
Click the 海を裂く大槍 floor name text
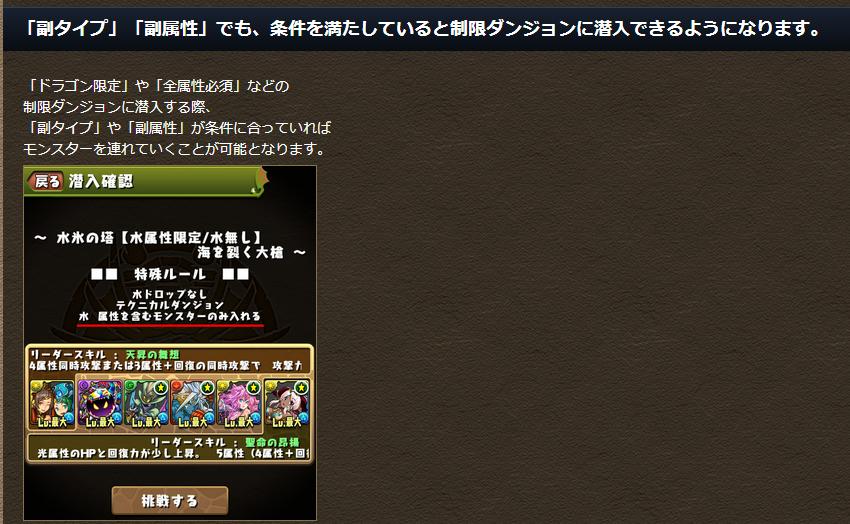[x=240, y=252]
